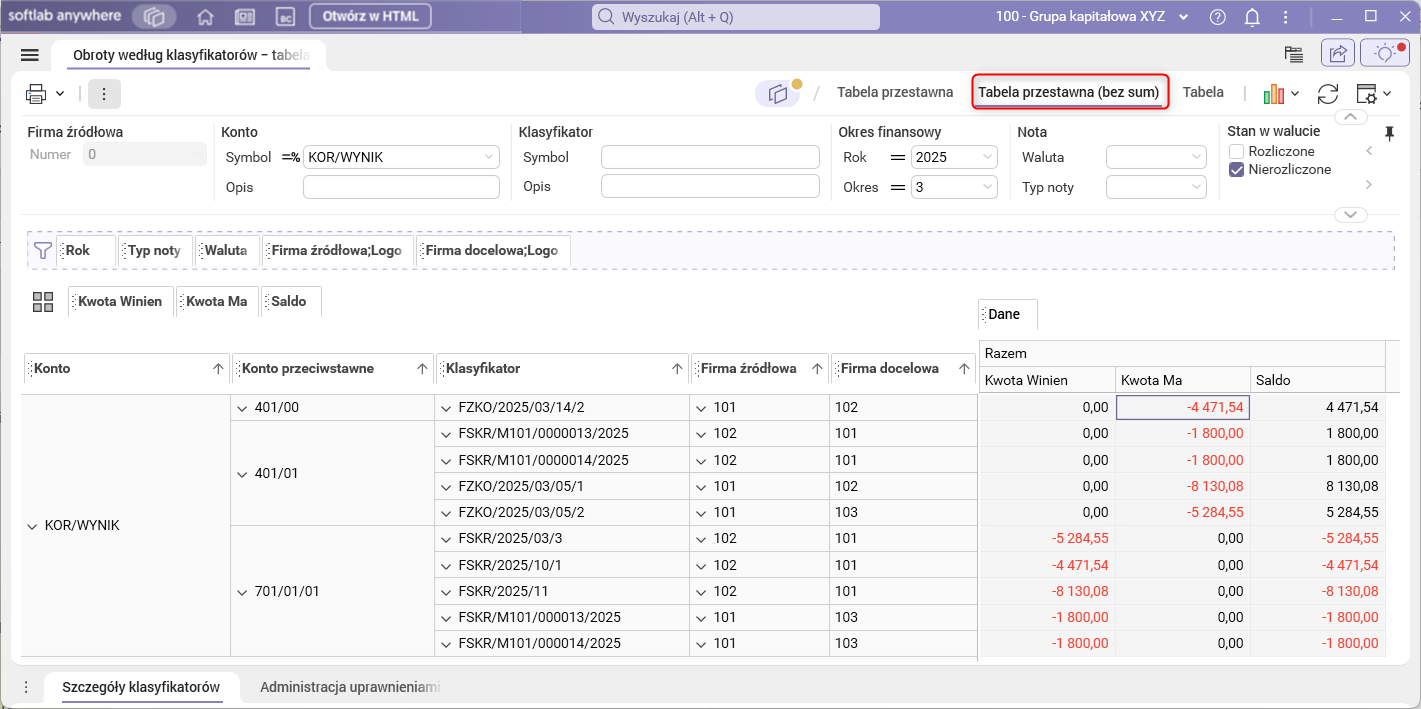
Task: Open the Waluta dropdown in Nota
Action: coord(1157,157)
